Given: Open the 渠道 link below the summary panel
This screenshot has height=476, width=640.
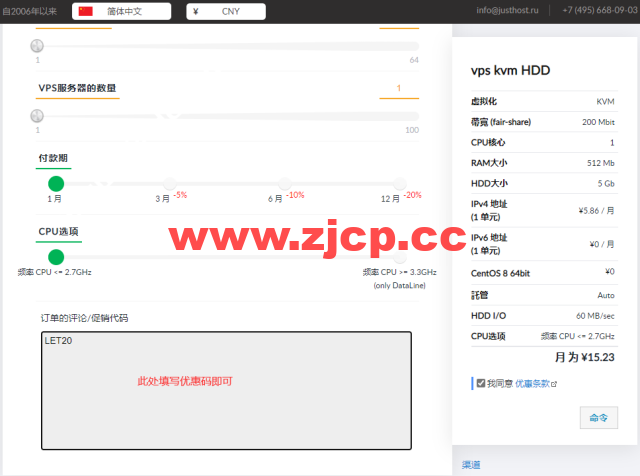Looking at the screenshot, I should (471, 465).
